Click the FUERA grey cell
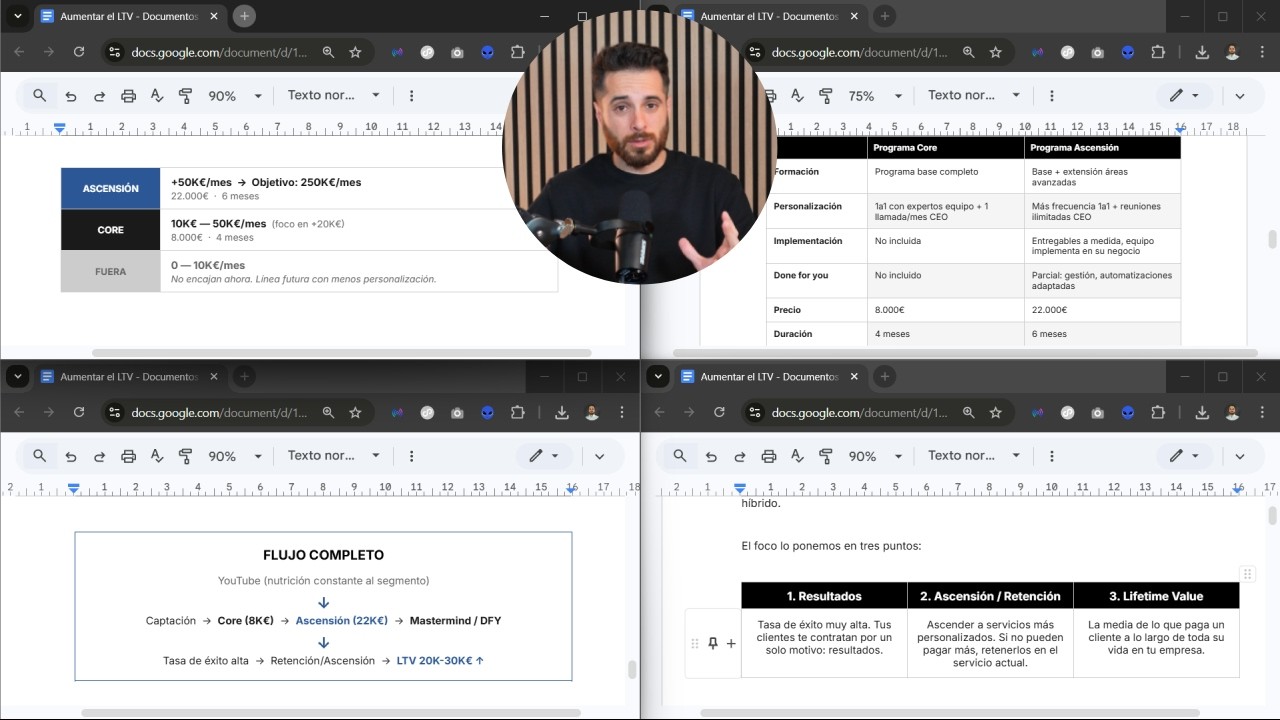Viewport: 1280px width, 720px height. tap(110, 271)
